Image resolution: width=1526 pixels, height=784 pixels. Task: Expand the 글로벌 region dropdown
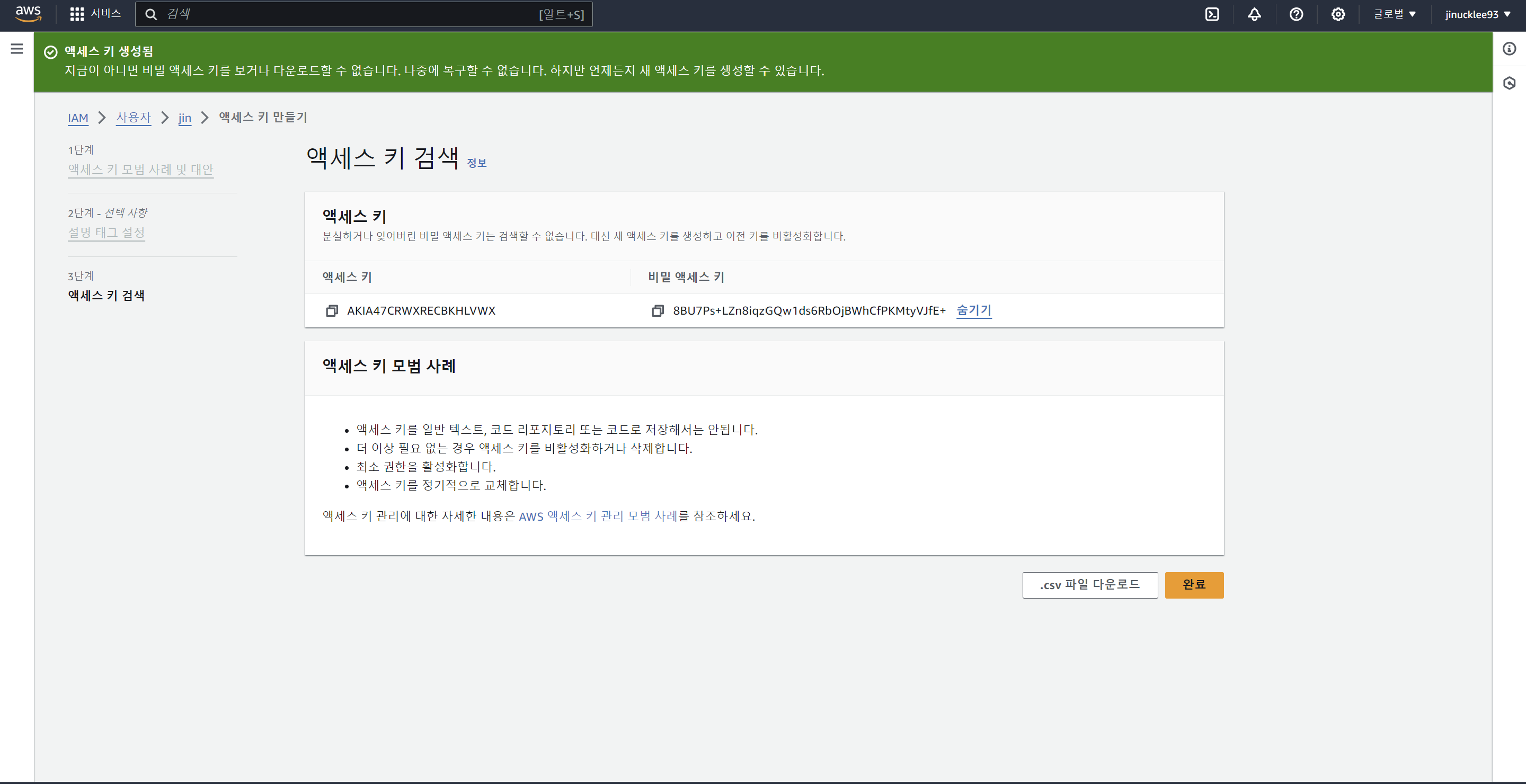click(x=1395, y=14)
